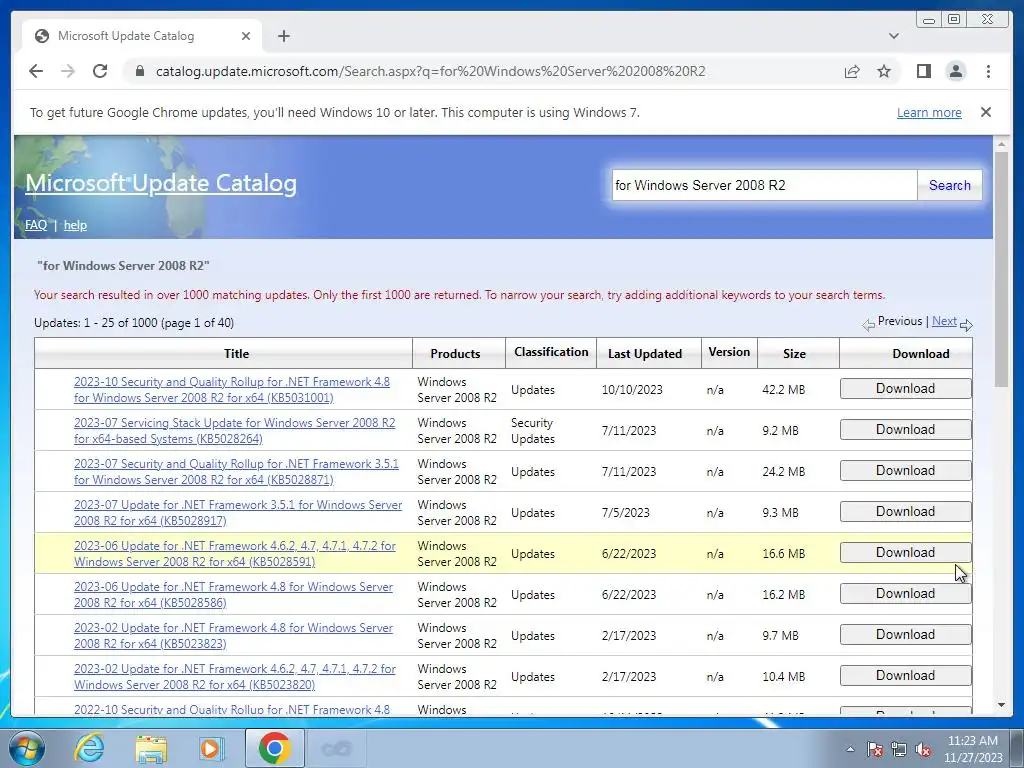1024x768 pixels.
Task: Click the 6/22/2023 date for KB5028591
Action: (x=628, y=554)
